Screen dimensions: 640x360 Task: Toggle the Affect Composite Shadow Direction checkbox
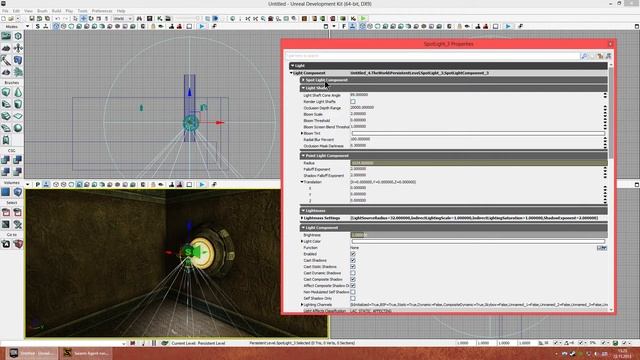[x=353, y=286]
